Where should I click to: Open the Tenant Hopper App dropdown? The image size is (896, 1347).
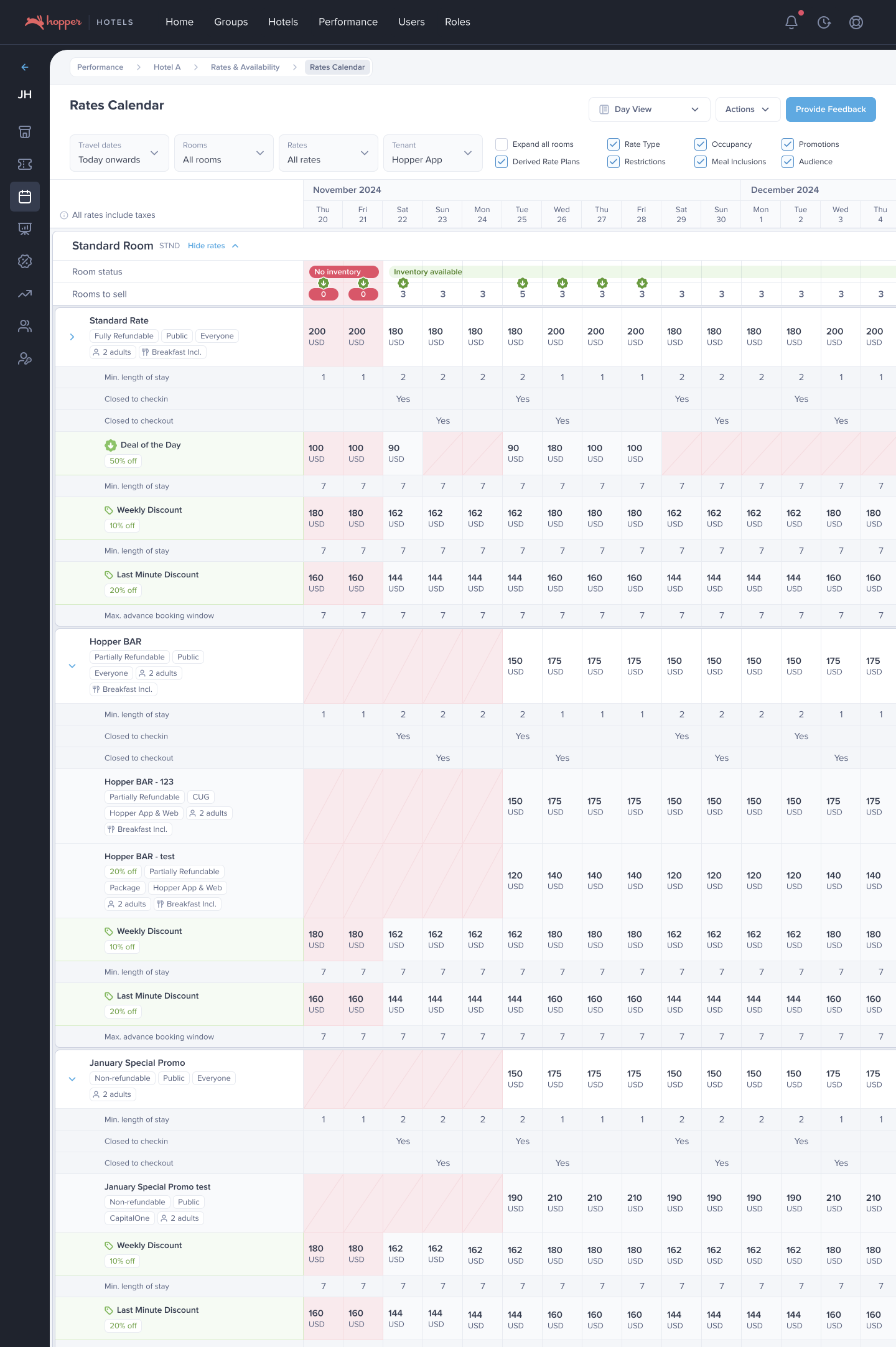[x=432, y=153]
